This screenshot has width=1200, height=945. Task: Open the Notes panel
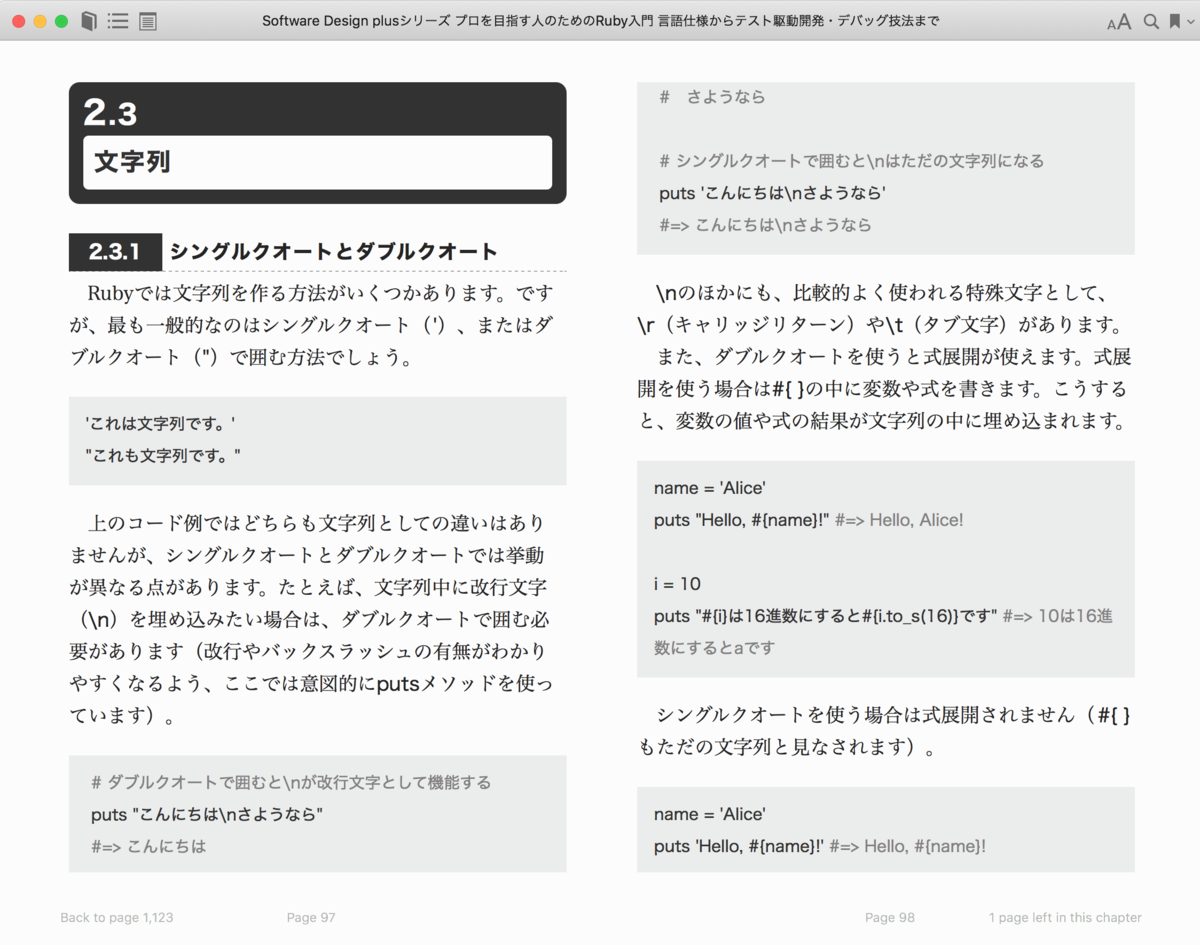coord(148,20)
